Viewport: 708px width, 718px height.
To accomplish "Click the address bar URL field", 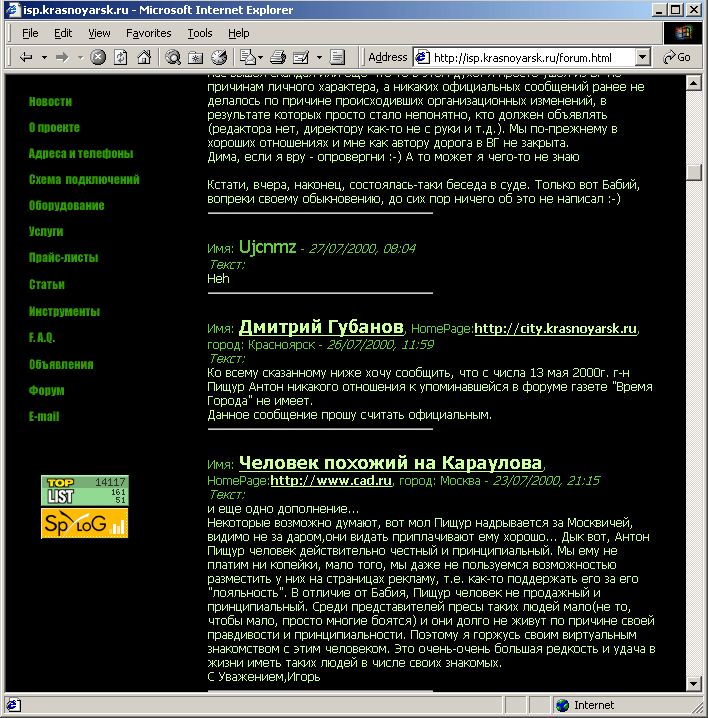I will 522,58.
